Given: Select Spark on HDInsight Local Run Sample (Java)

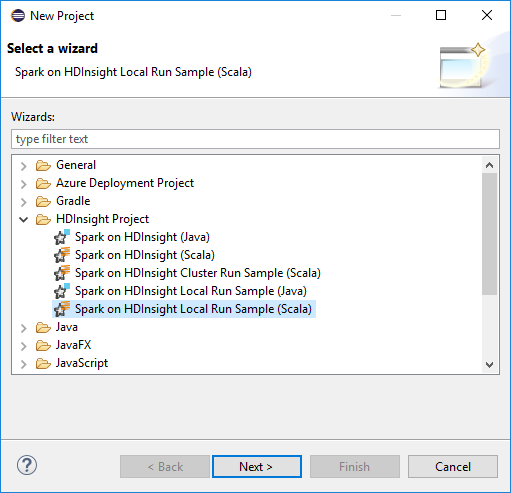Looking at the screenshot, I should 191,291.
